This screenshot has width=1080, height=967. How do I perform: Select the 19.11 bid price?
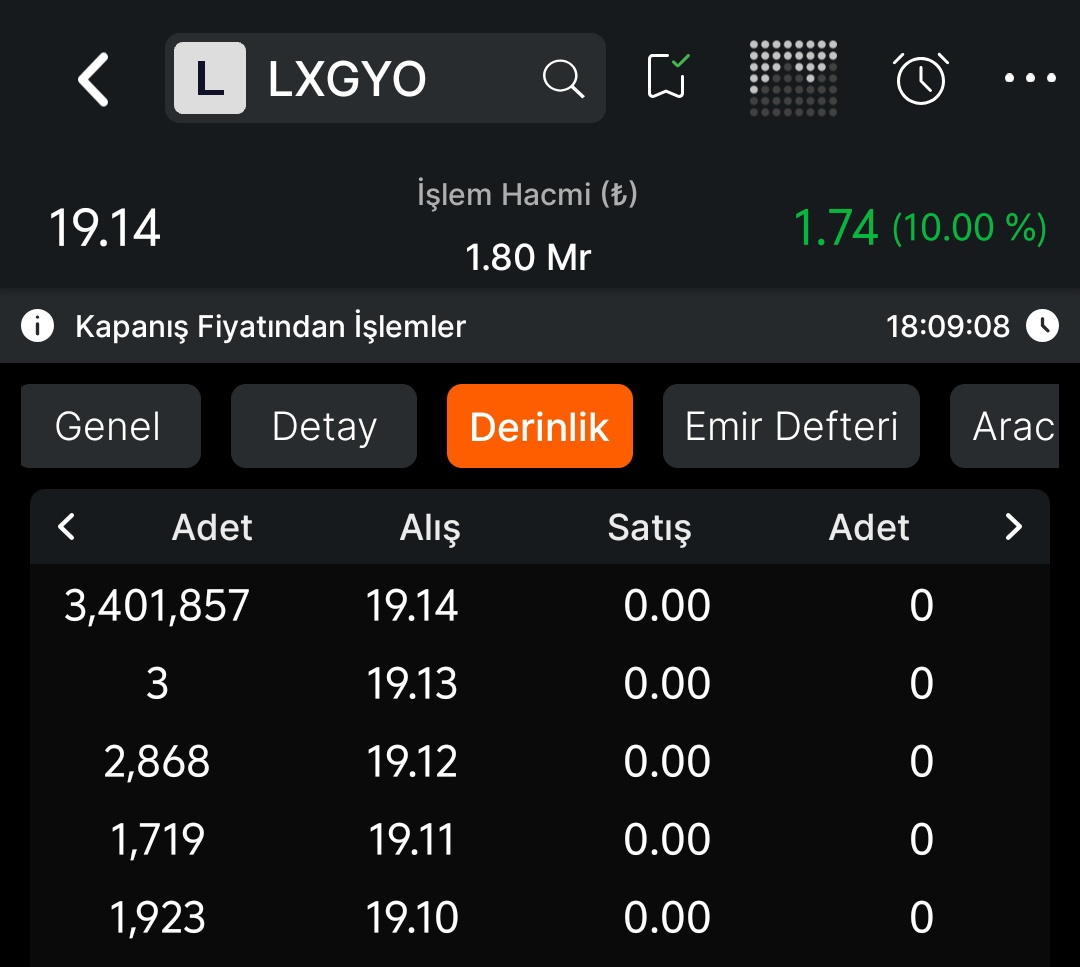412,840
